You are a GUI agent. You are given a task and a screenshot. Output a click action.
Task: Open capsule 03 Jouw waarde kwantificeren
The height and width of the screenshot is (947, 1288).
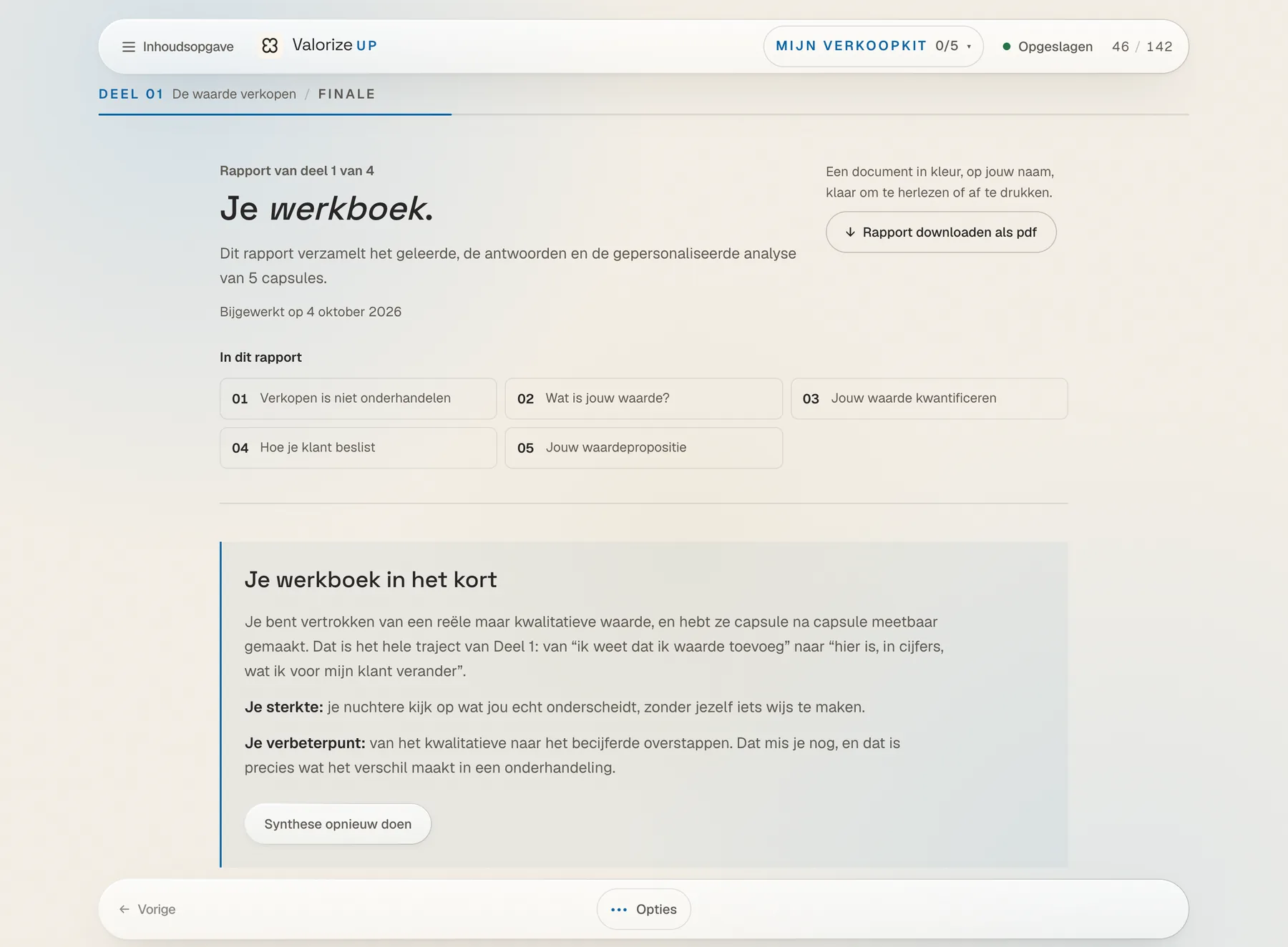coord(929,398)
